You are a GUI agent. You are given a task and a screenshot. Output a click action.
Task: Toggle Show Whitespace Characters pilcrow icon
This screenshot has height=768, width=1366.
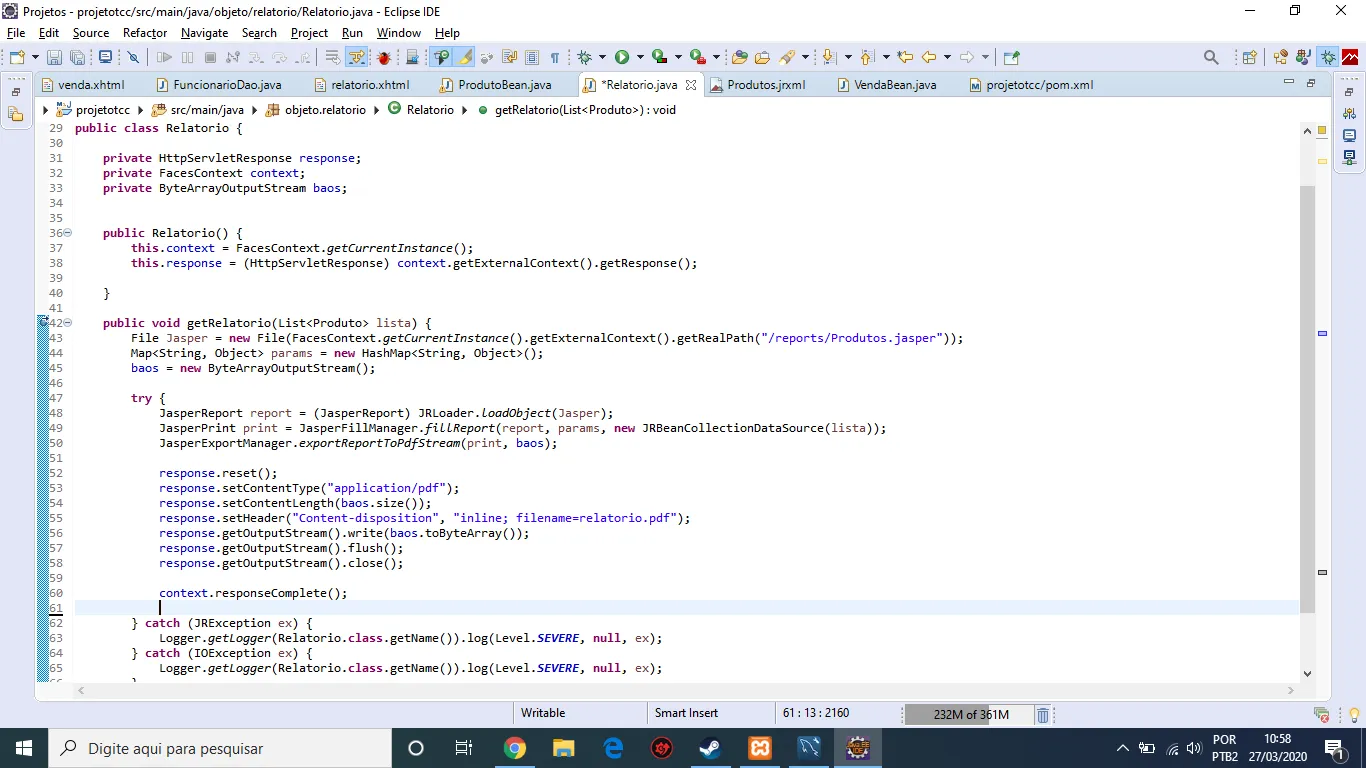[x=554, y=58]
